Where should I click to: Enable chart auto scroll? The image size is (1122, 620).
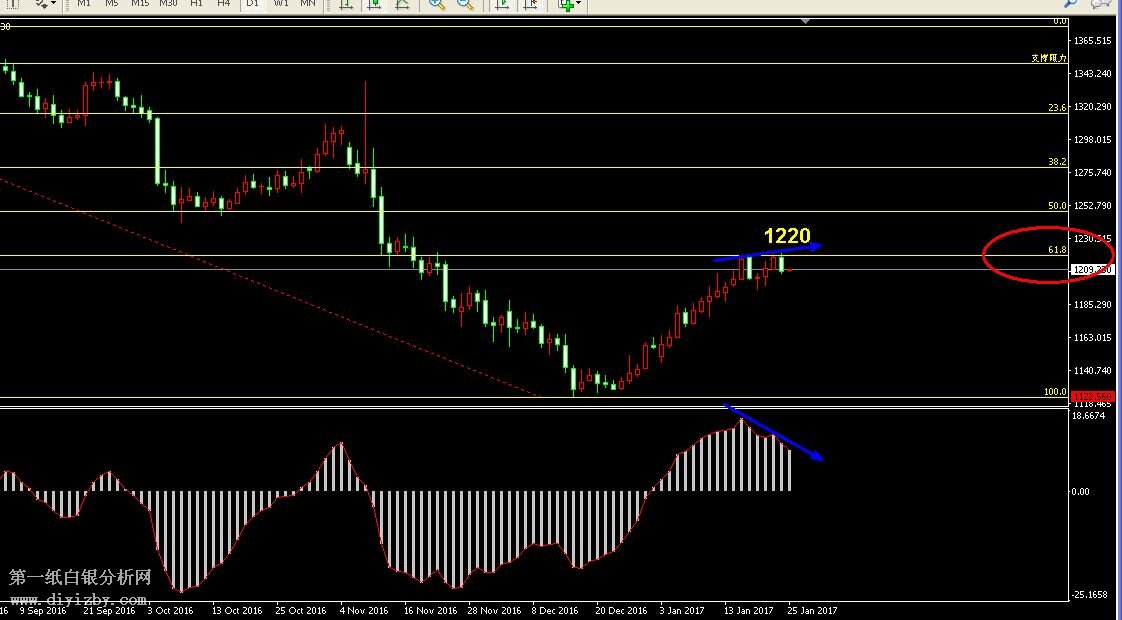[x=501, y=4]
